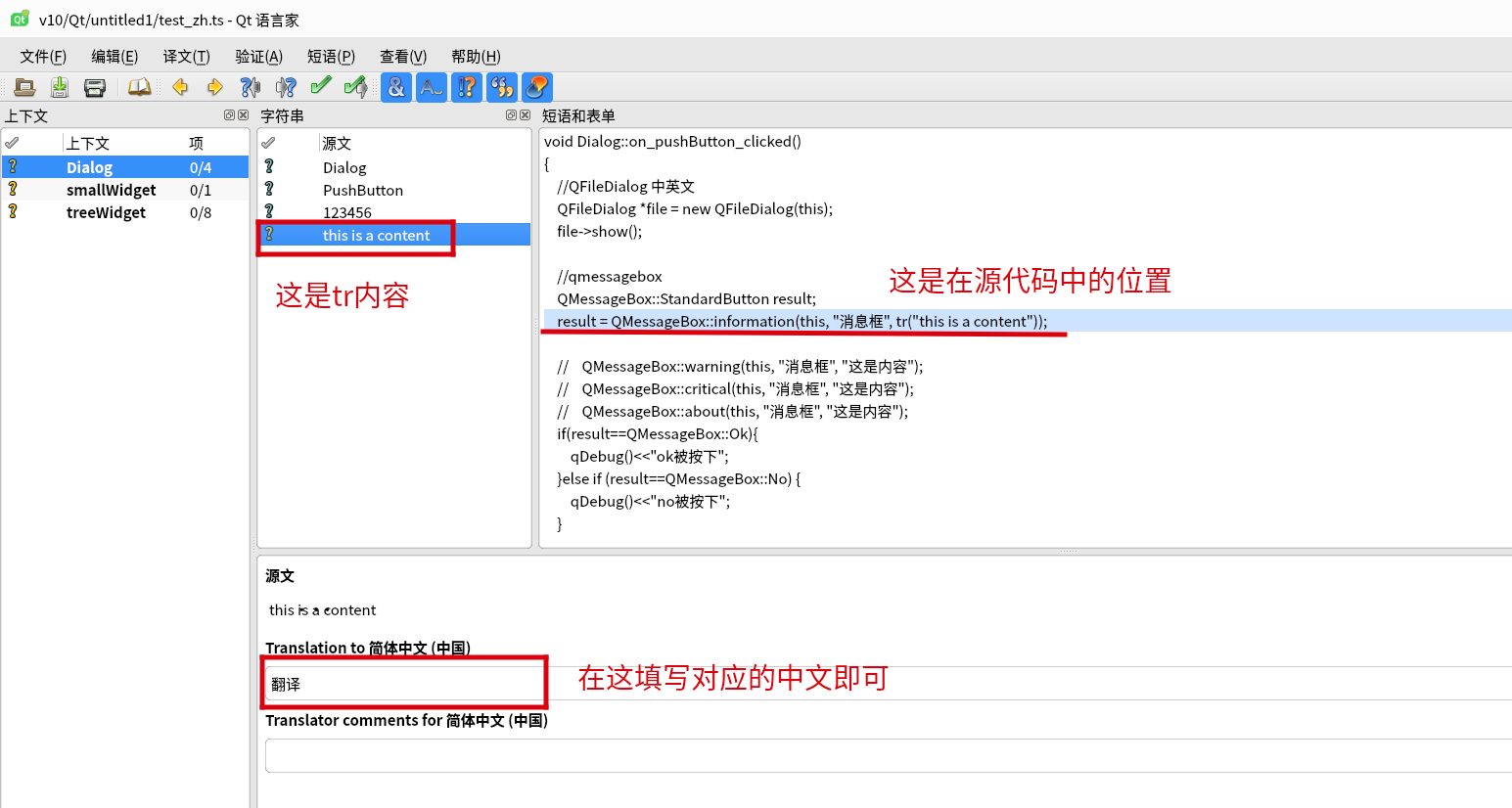The width and height of the screenshot is (1512, 808).
Task: Open the phrase book icon in toolbar
Action: (139, 87)
